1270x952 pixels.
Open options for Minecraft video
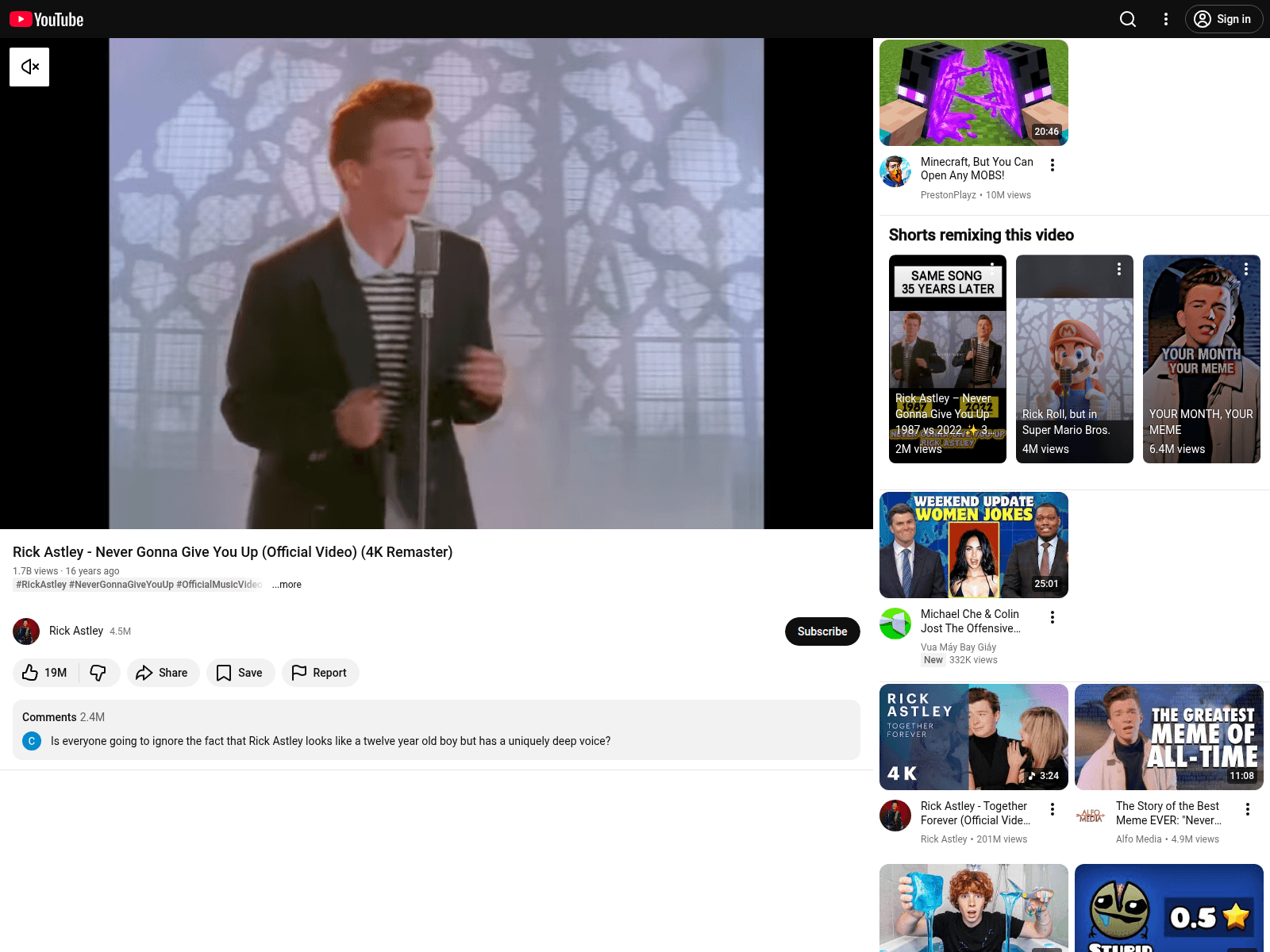1053,165
